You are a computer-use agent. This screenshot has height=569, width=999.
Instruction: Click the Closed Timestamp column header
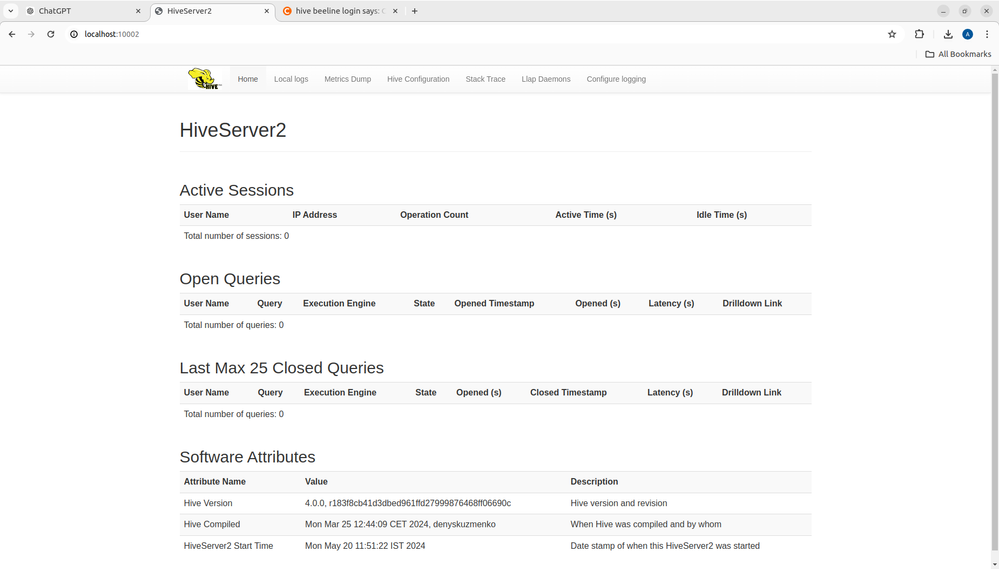click(x=568, y=393)
